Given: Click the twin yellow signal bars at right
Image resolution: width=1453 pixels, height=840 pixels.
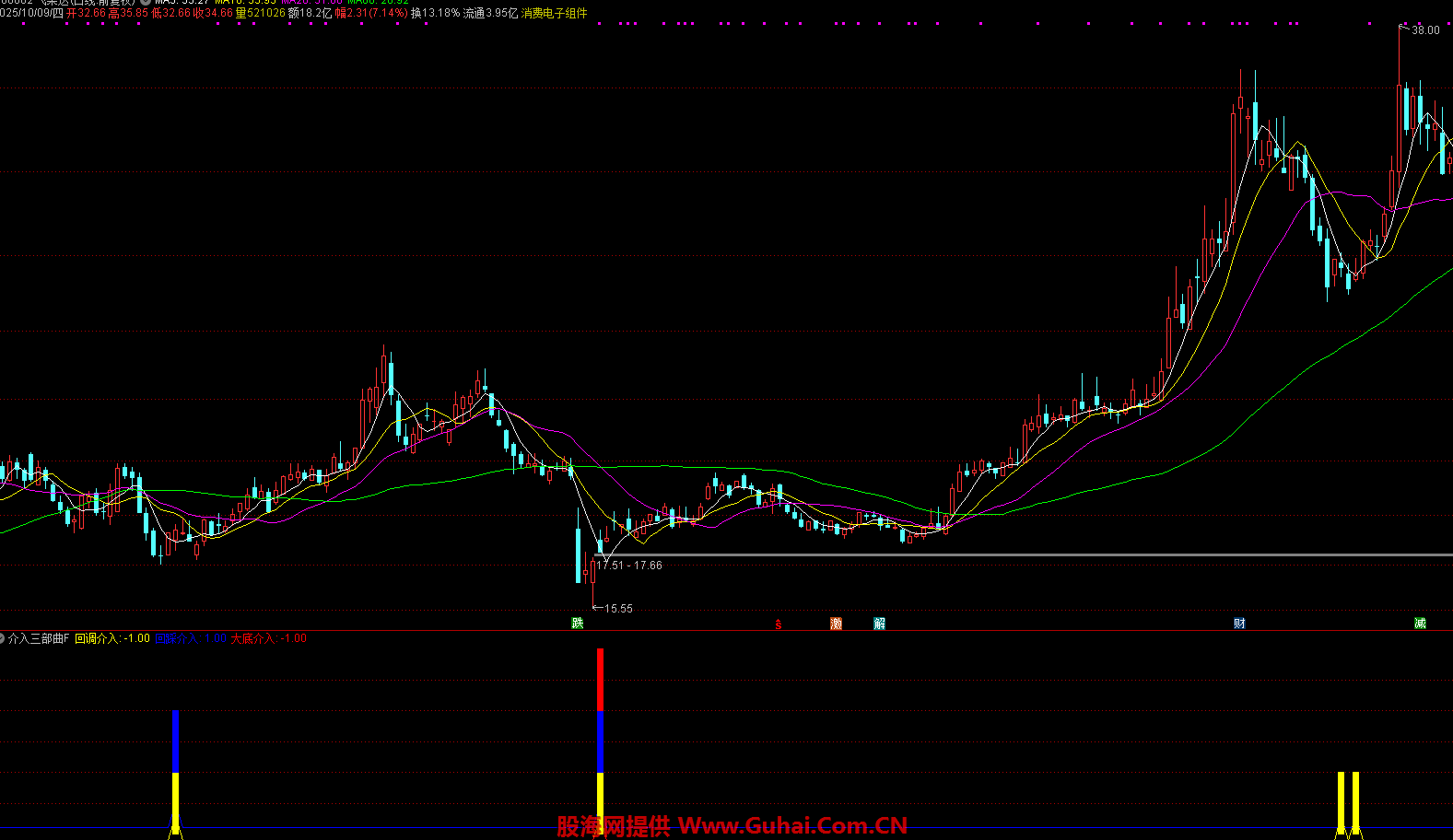Looking at the screenshot, I should click(1348, 801).
